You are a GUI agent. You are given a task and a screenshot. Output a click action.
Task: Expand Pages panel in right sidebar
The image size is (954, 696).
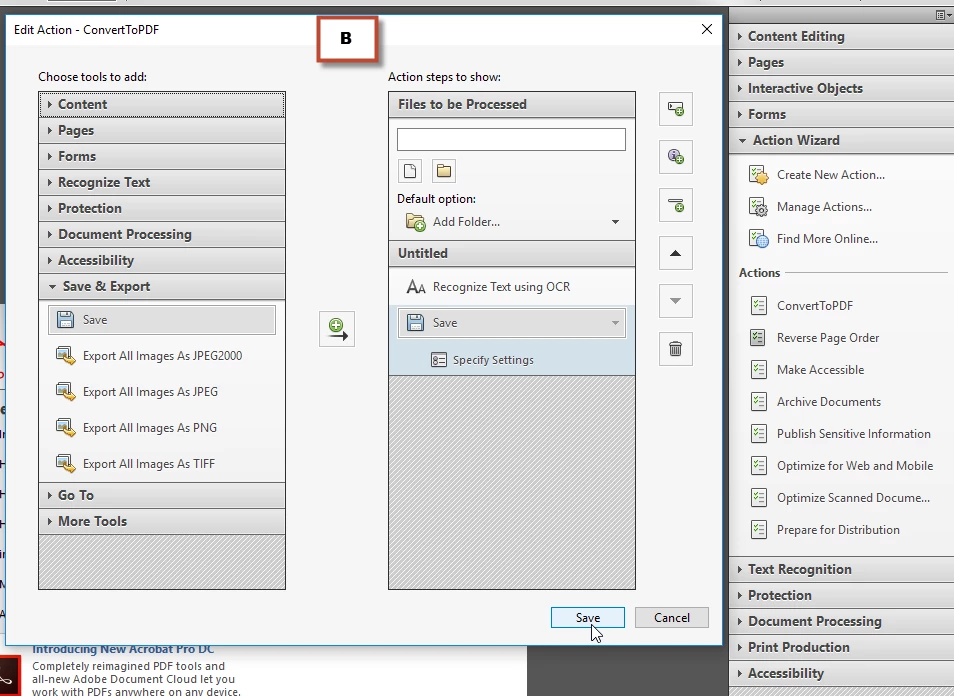(841, 63)
